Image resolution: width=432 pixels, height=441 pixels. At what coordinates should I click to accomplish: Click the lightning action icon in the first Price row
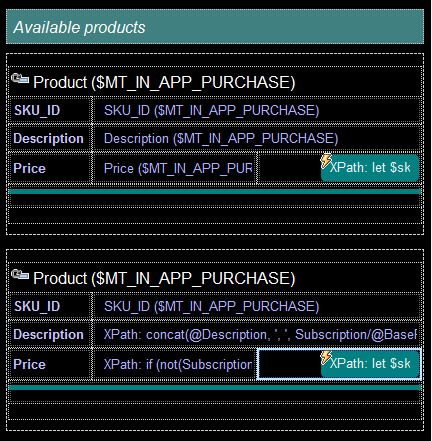click(326, 161)
